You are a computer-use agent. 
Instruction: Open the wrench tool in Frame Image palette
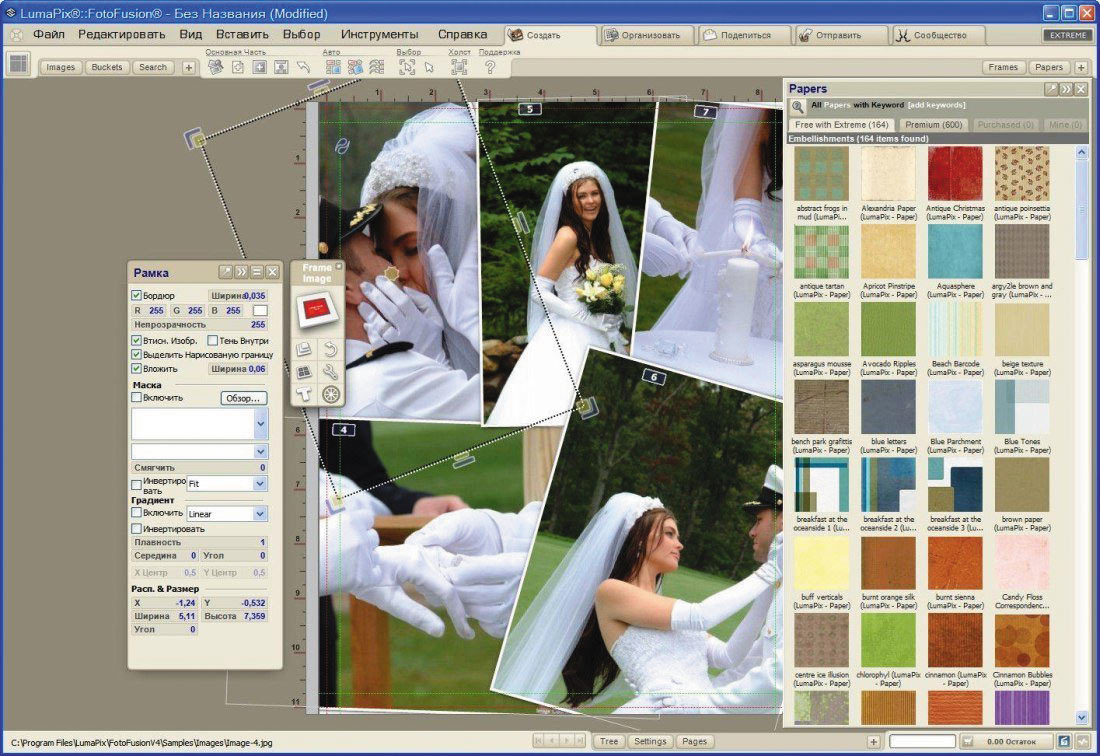click(330, 372)
